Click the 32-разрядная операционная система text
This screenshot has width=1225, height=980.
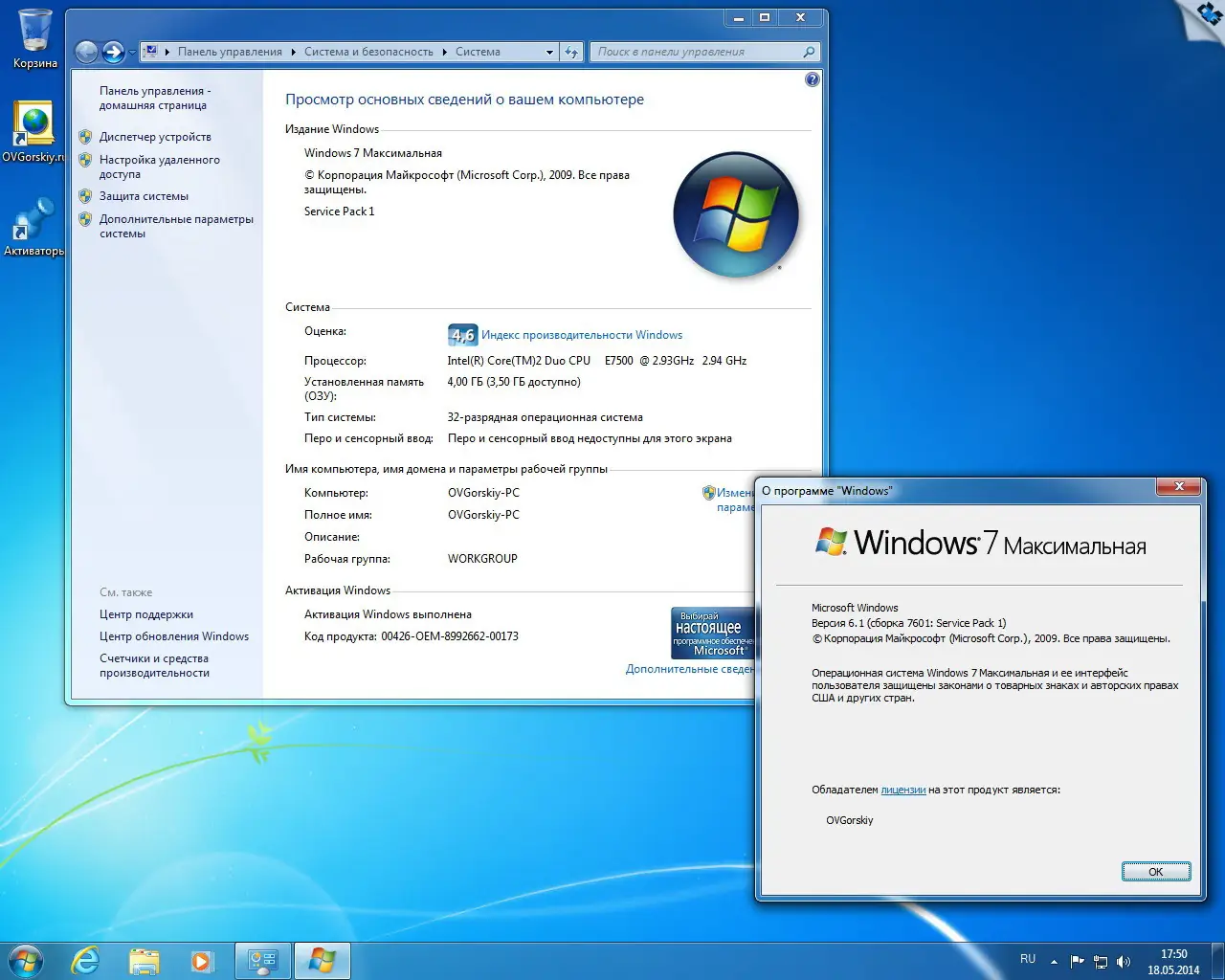click(545, 417)
